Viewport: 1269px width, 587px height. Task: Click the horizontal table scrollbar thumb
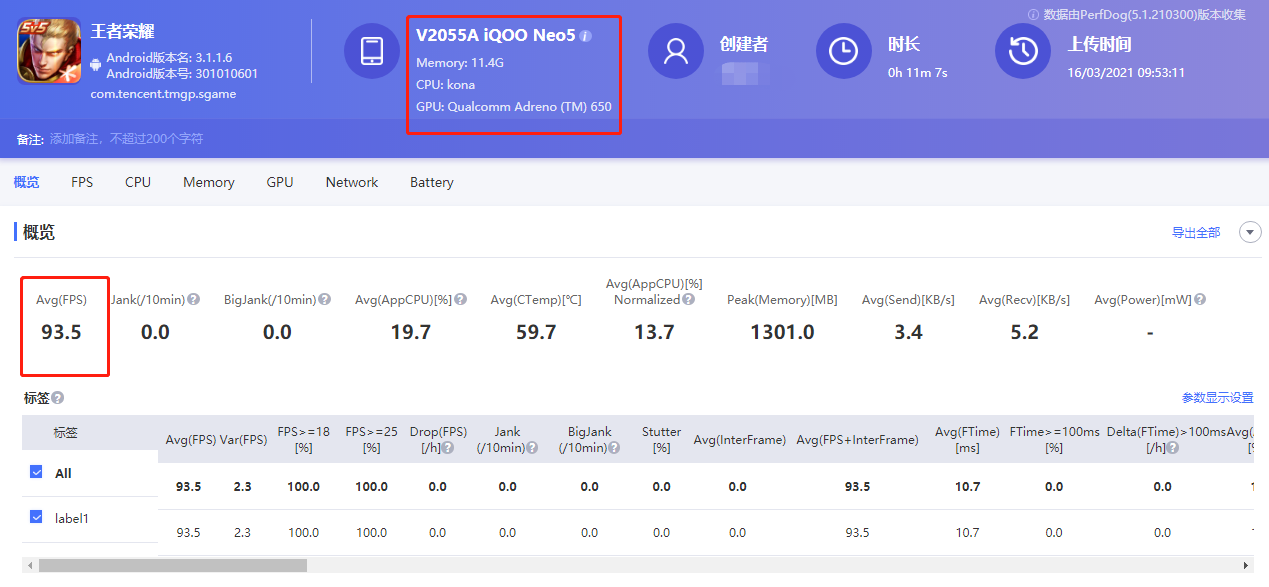pyautogui.click(x=172, y=566)
